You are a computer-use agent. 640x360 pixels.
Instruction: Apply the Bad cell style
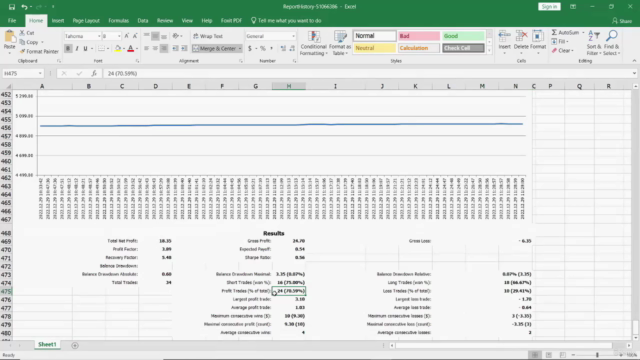(x=418, y=36)
